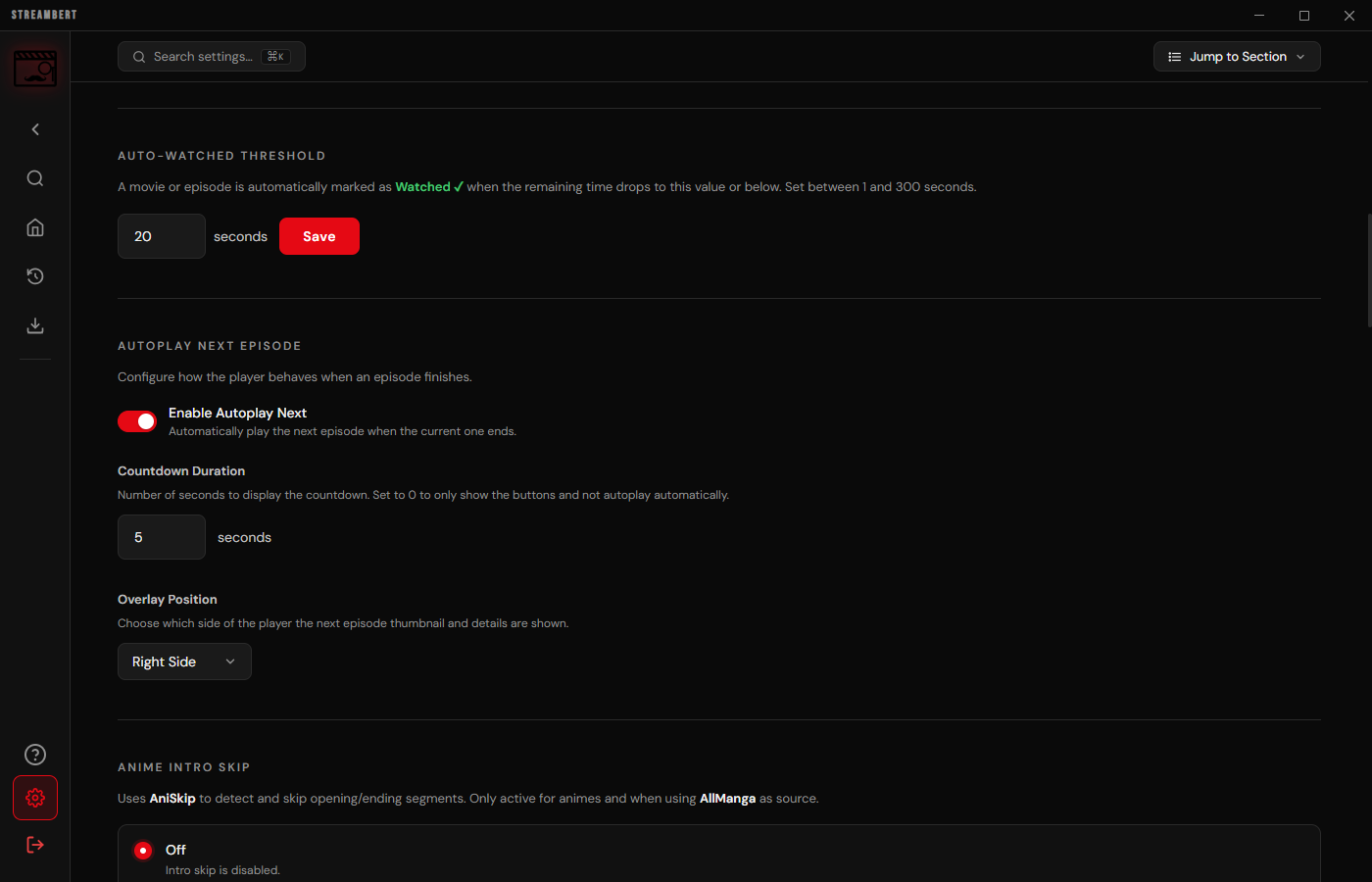The height and width of the screenshot is (882, 1372).
Task: Click the Auto-Watched Threshold heading
Action: coord(221,156)
